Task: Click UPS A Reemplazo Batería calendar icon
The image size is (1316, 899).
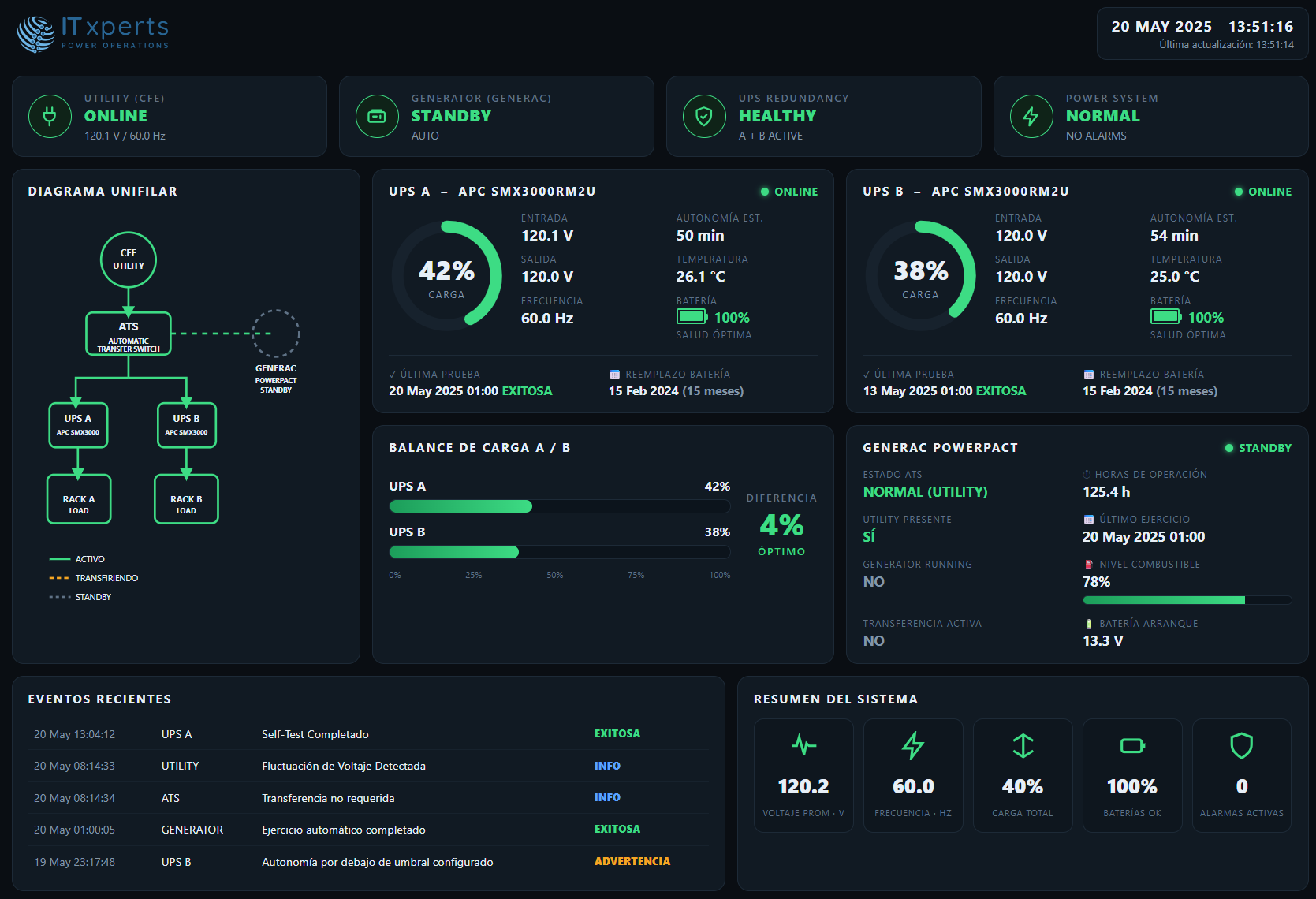Action: pos(615,375)
